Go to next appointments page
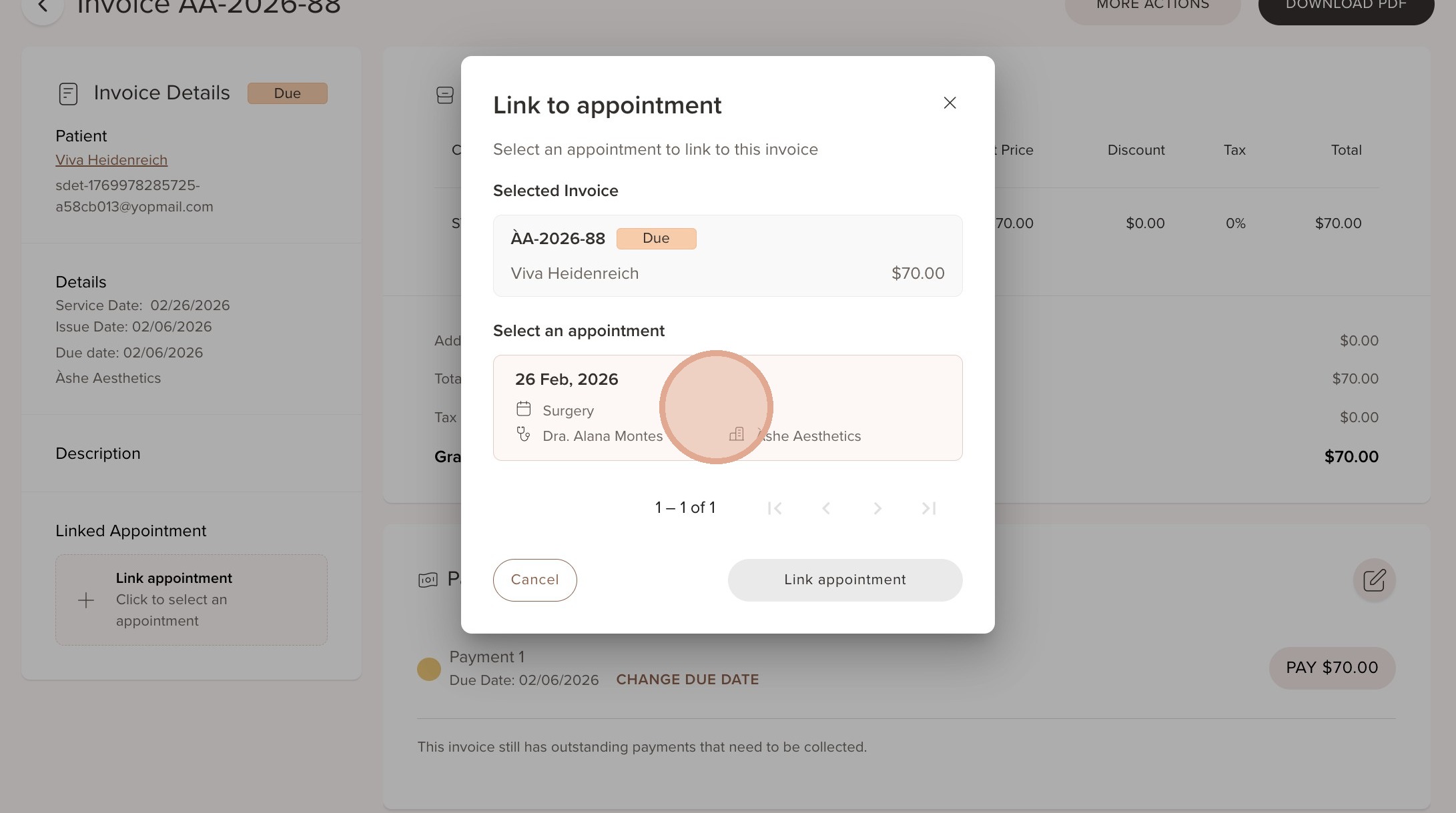Viewport: 1456px width, 813px height. click(x=877, y=508)
